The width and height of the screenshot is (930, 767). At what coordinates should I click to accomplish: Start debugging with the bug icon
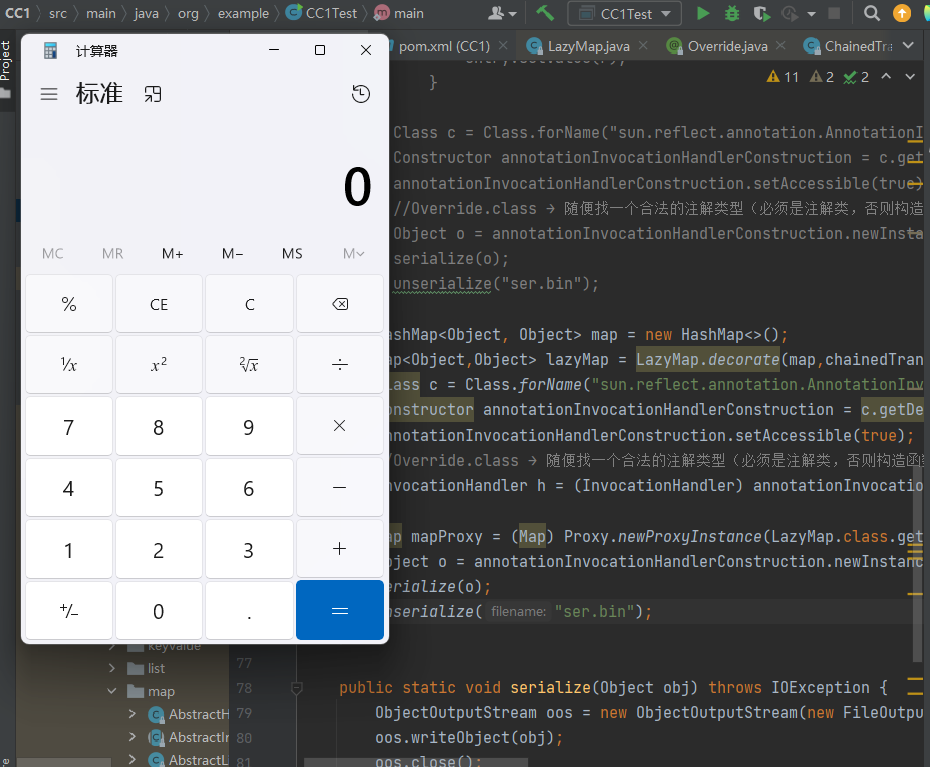click(732, 13)
